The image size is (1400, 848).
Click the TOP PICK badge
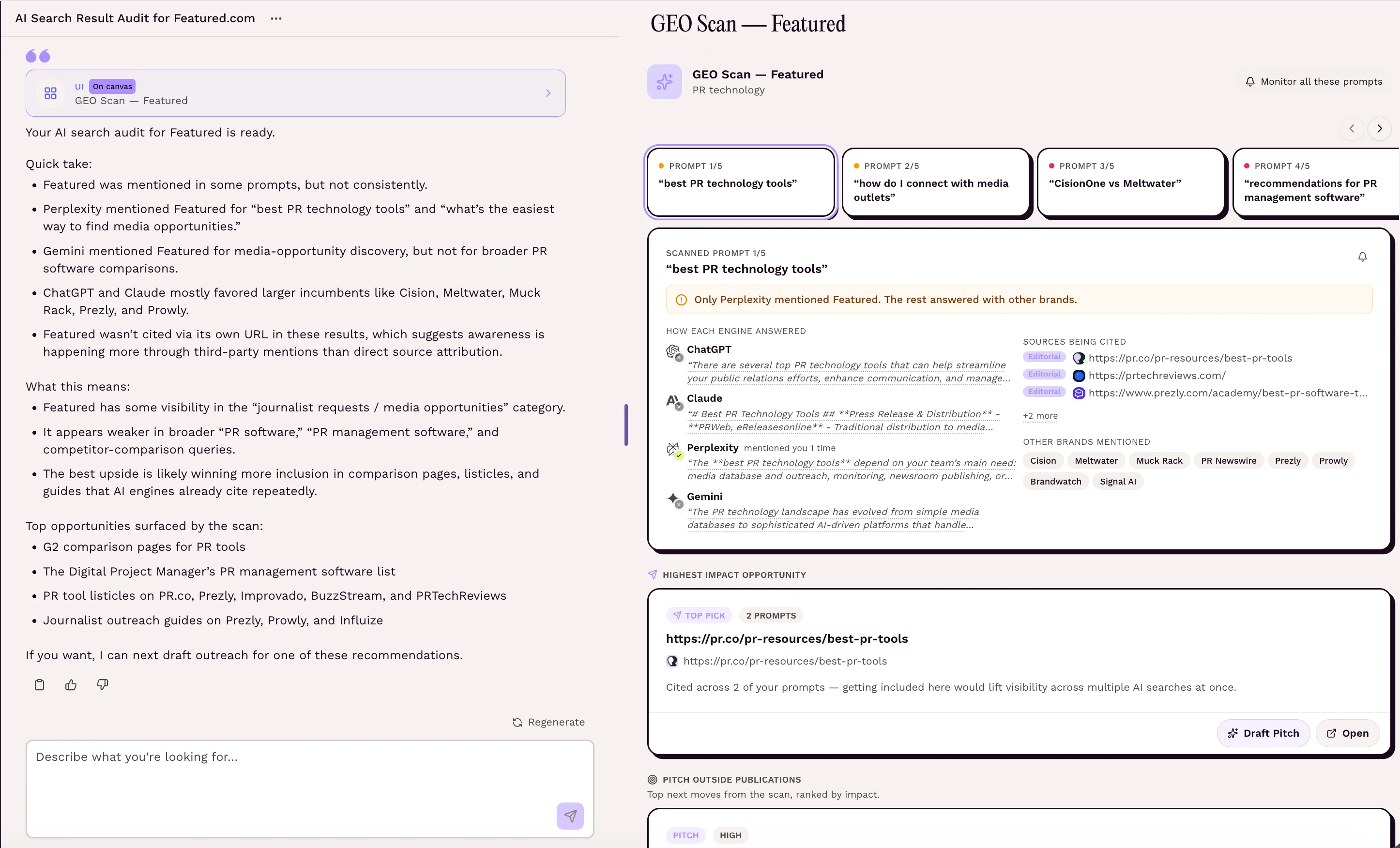click(698, 616)
